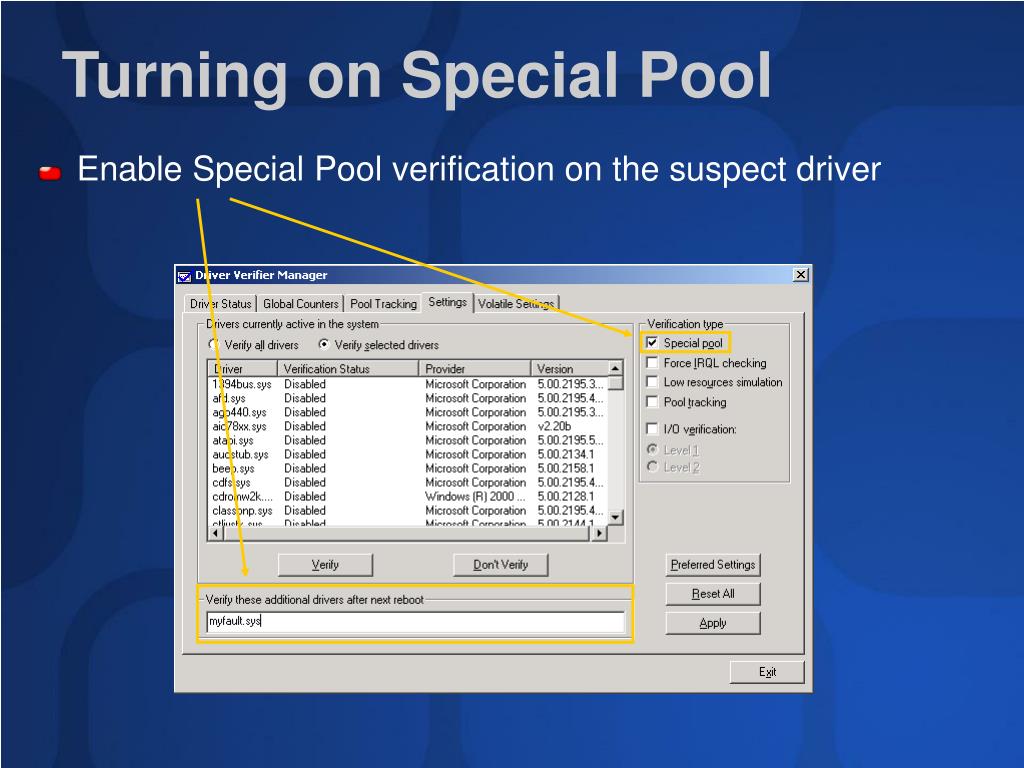Enable Force IRQL checking
The width and height of the screenshot is (1024, 768).
coord(652,362)
